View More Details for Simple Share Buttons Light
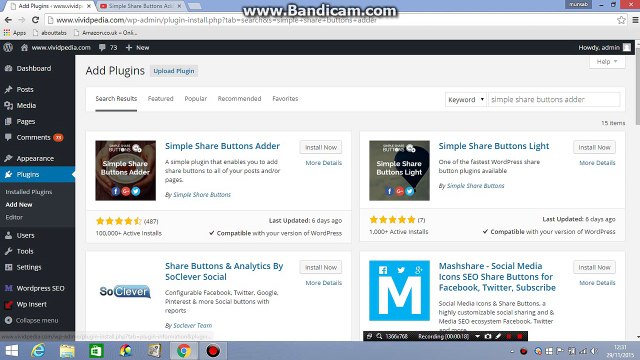The width and height of the screenshot is (640, 360). 597,163
